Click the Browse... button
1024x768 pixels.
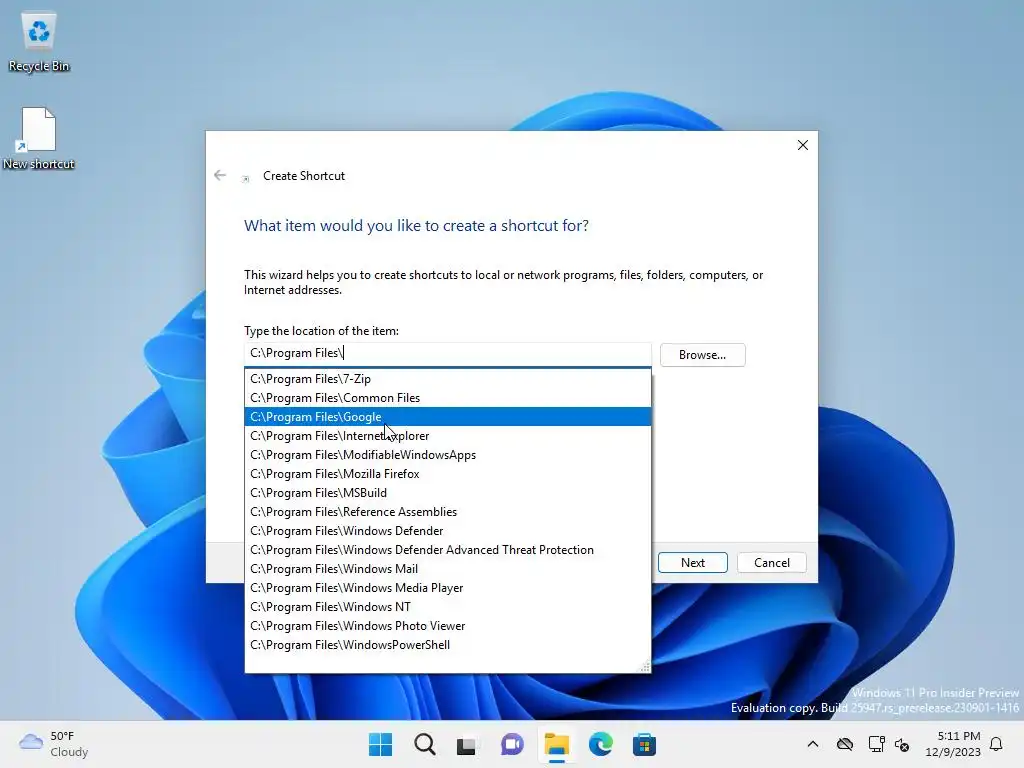coord(702,355)
